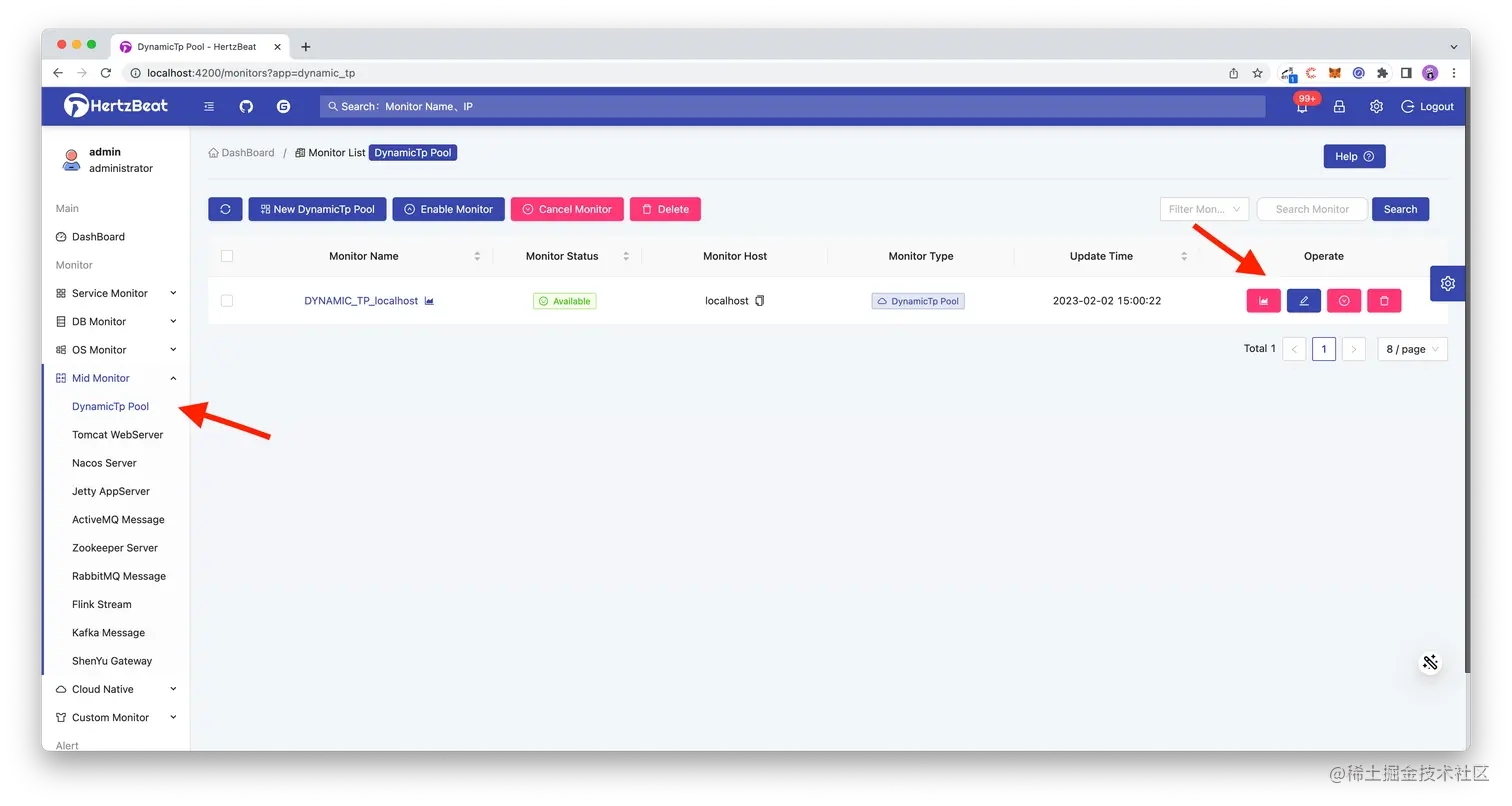Open the 8 / page size selector
This screenshot has height=806, width=1512.
pyautogui.click(x=1411, y=349)
